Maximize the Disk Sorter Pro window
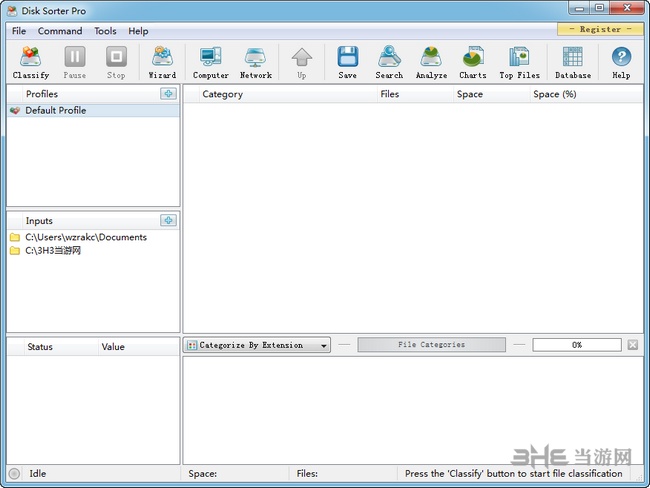650x488 pixels. pyautogui.click(x=599, y=8)
